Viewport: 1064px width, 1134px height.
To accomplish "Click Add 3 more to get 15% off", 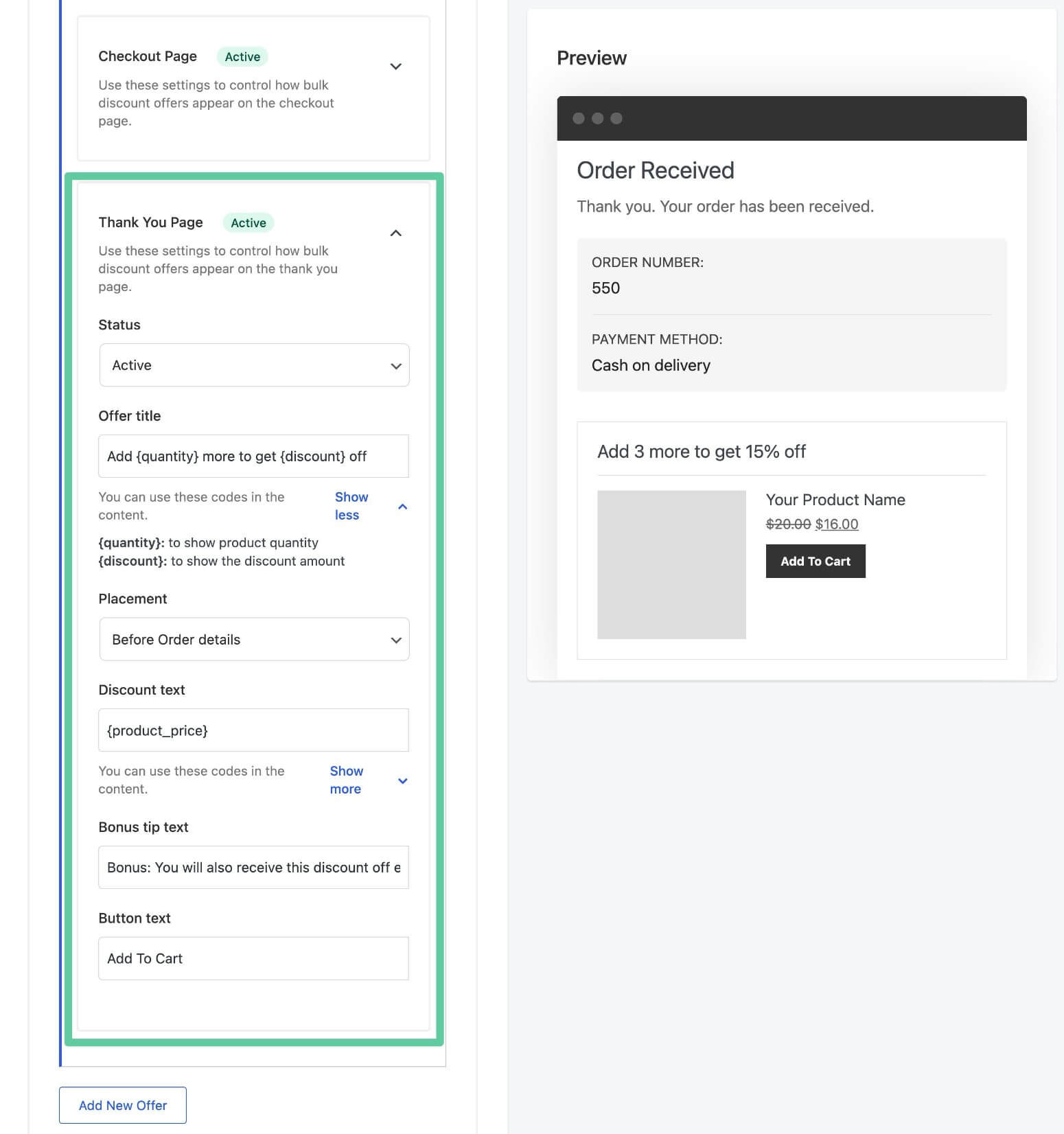I will tap(702, 452).
